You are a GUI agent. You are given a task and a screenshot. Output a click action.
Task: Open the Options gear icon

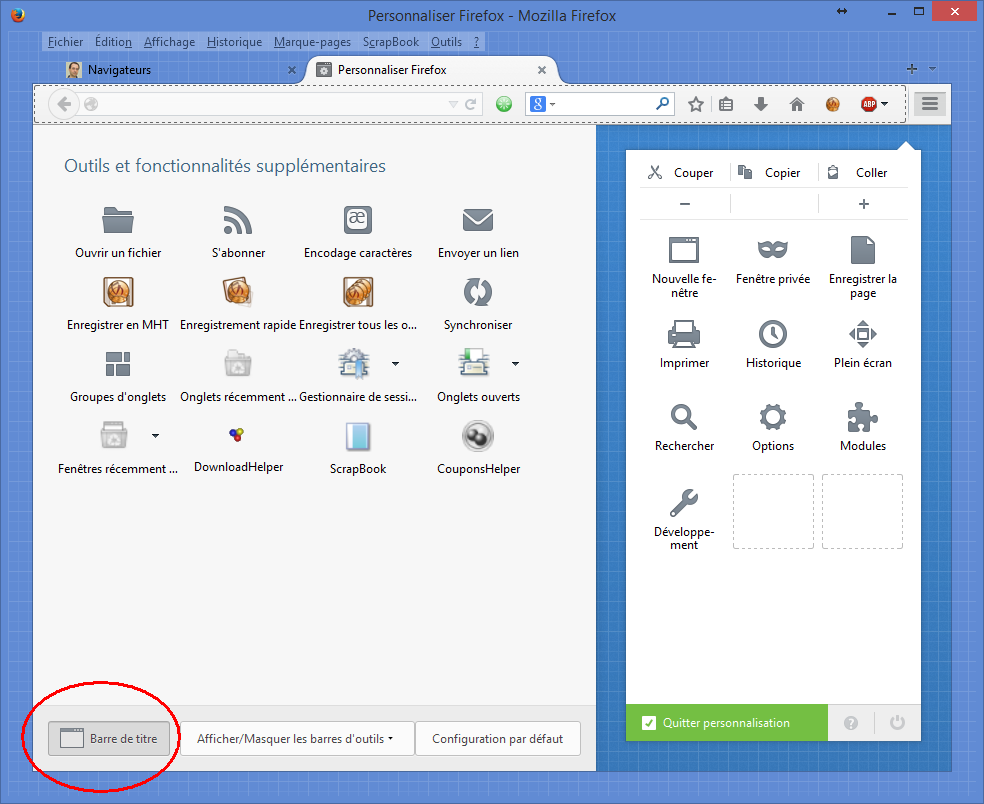(x=773, y=417)
